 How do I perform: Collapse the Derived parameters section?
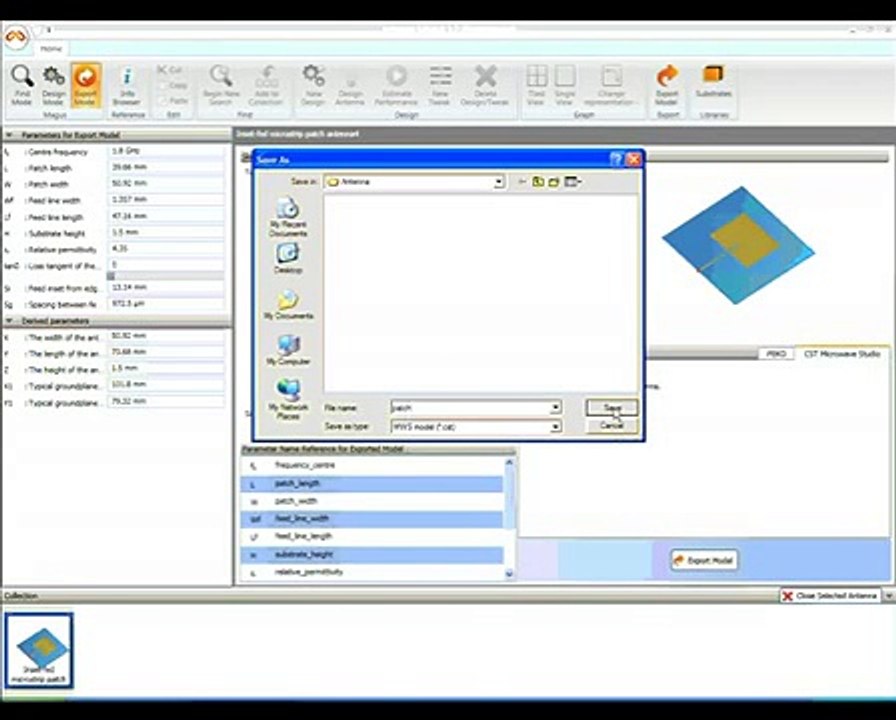tap(9, 321)
